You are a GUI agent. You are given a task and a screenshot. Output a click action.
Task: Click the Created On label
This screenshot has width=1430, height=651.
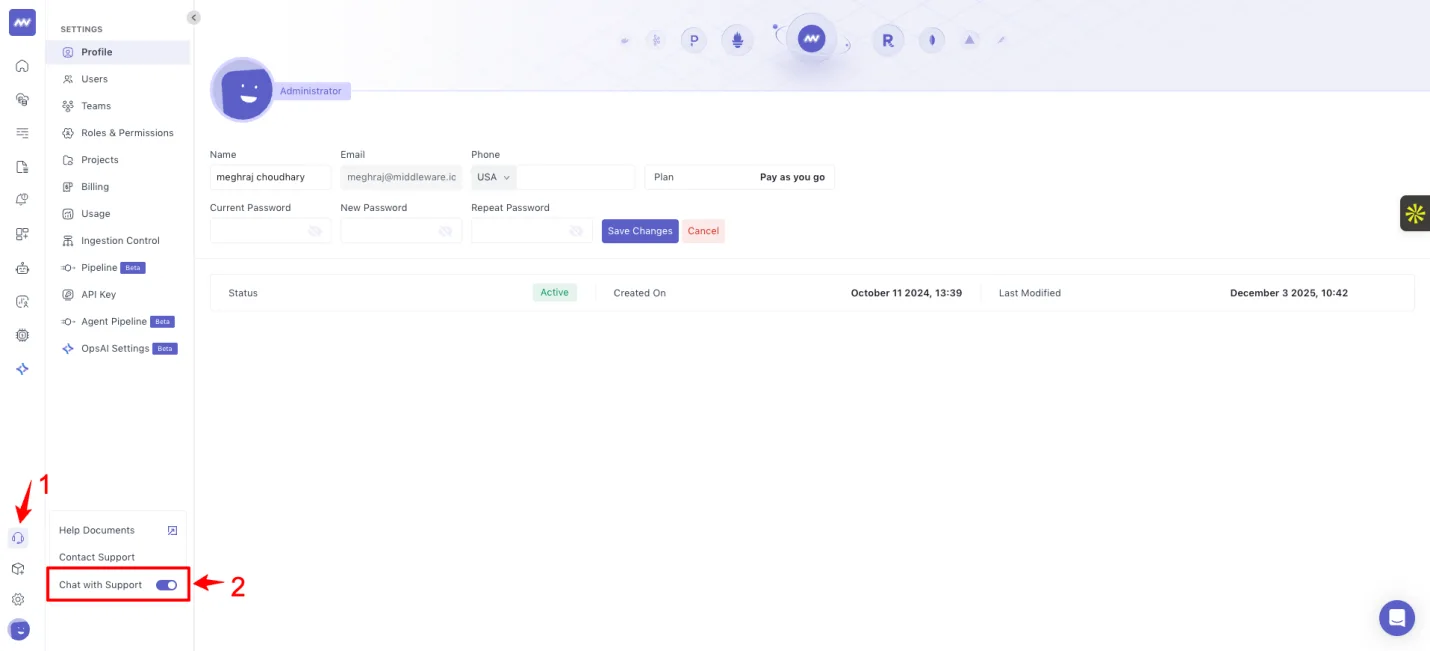(x=640, y=293)
